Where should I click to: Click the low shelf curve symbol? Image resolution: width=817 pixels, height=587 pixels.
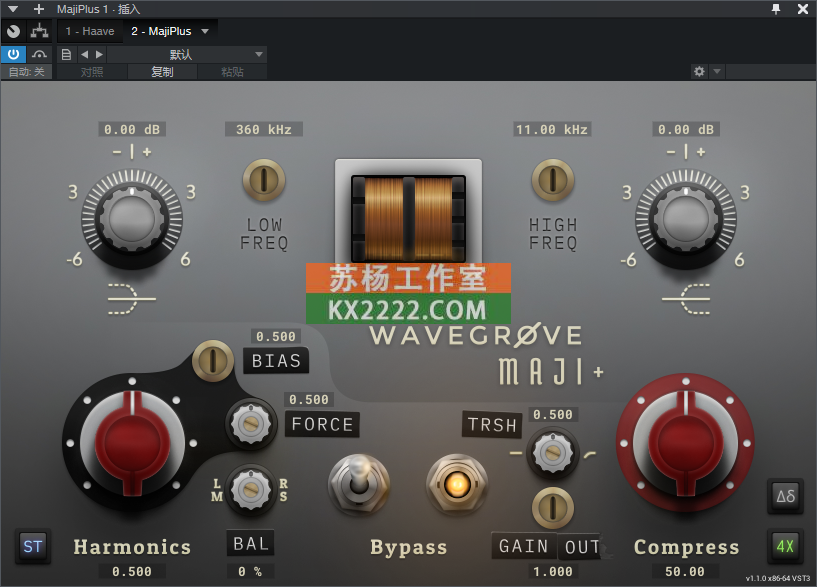(131, 299)
